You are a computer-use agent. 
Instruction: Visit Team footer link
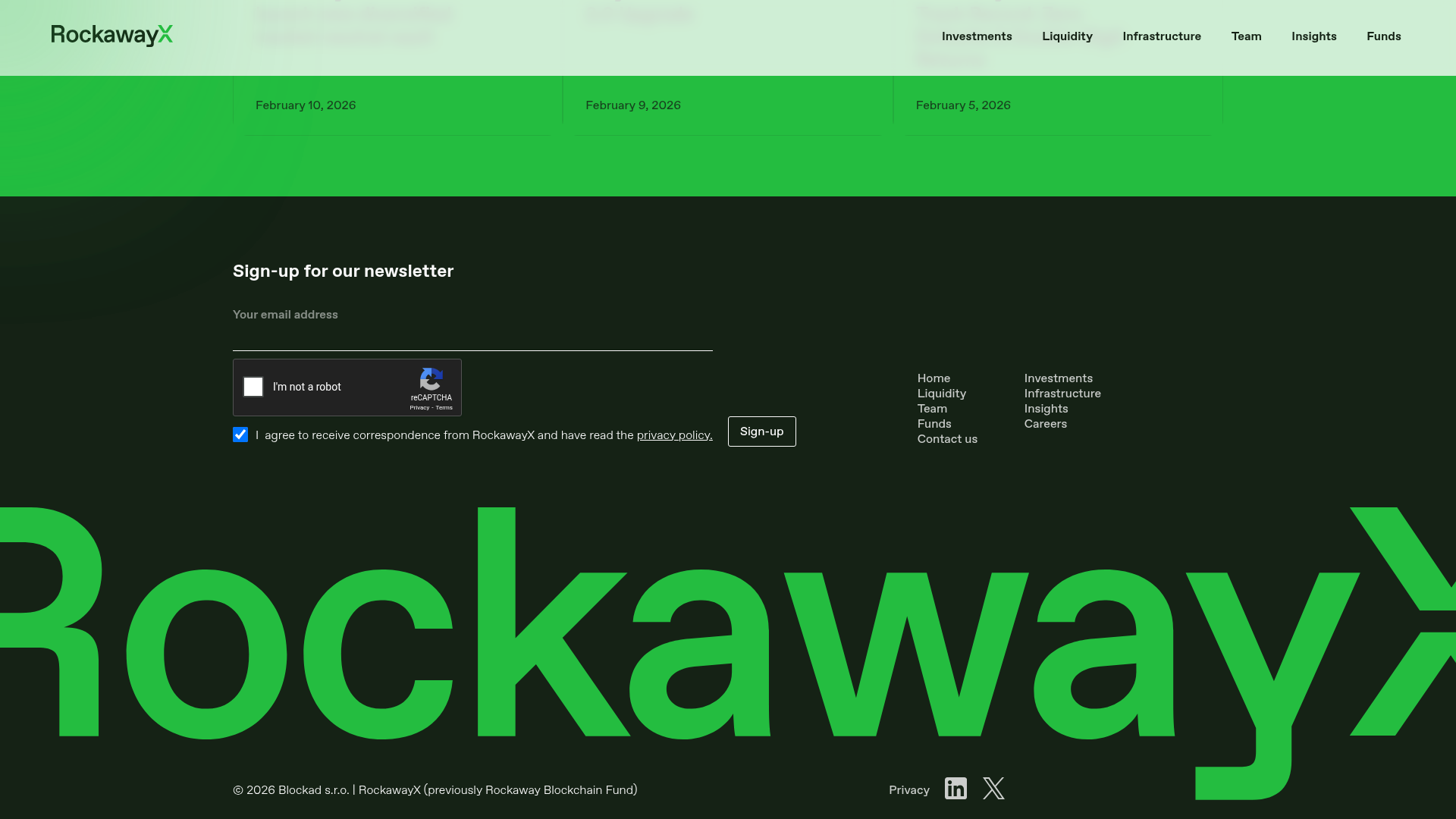(x=932, y=409)
